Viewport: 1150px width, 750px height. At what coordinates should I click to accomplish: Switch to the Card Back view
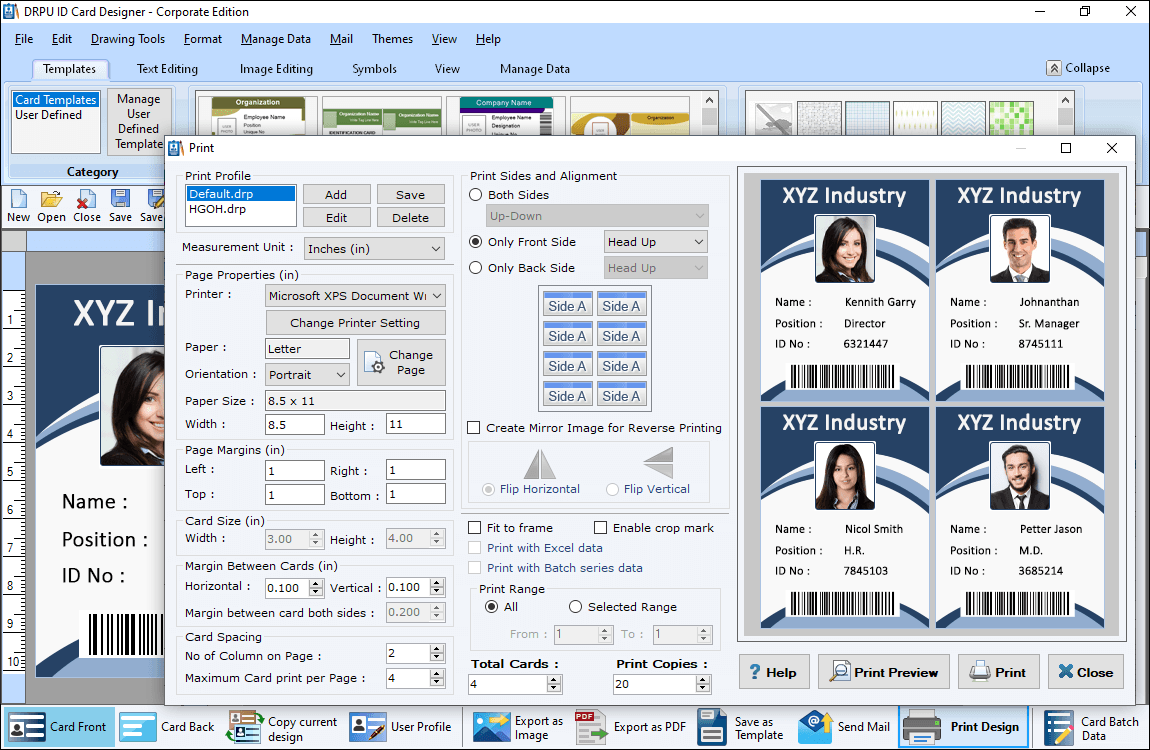(x=167, y=727)
